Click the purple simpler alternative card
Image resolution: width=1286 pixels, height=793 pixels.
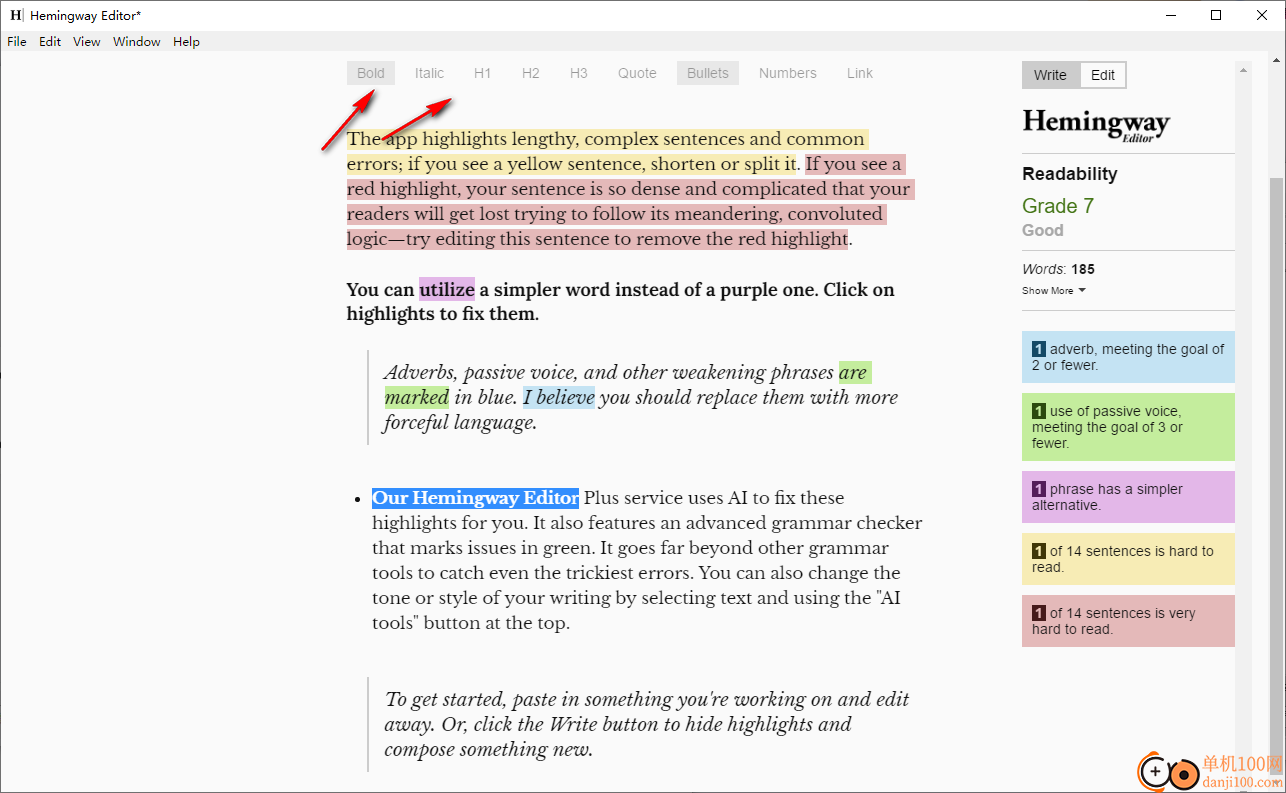tap(1128, 497)
